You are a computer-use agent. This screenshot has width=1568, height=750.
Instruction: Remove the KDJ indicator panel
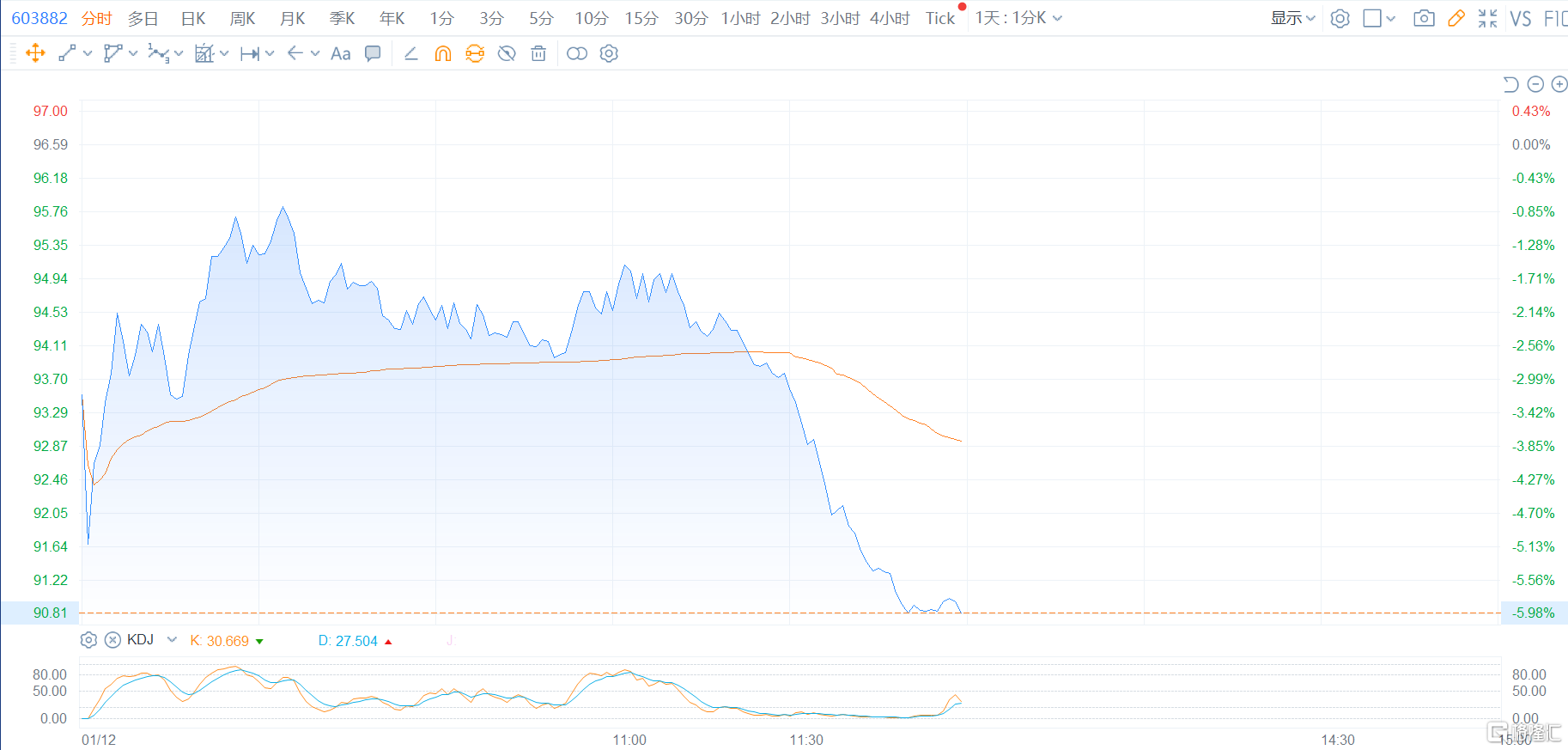pos(112,640)
